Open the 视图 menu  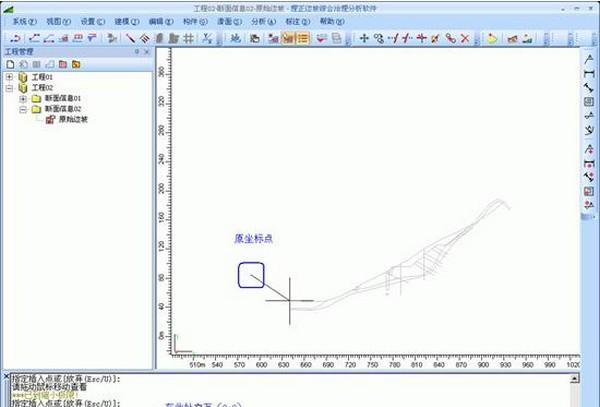(59, 21)
